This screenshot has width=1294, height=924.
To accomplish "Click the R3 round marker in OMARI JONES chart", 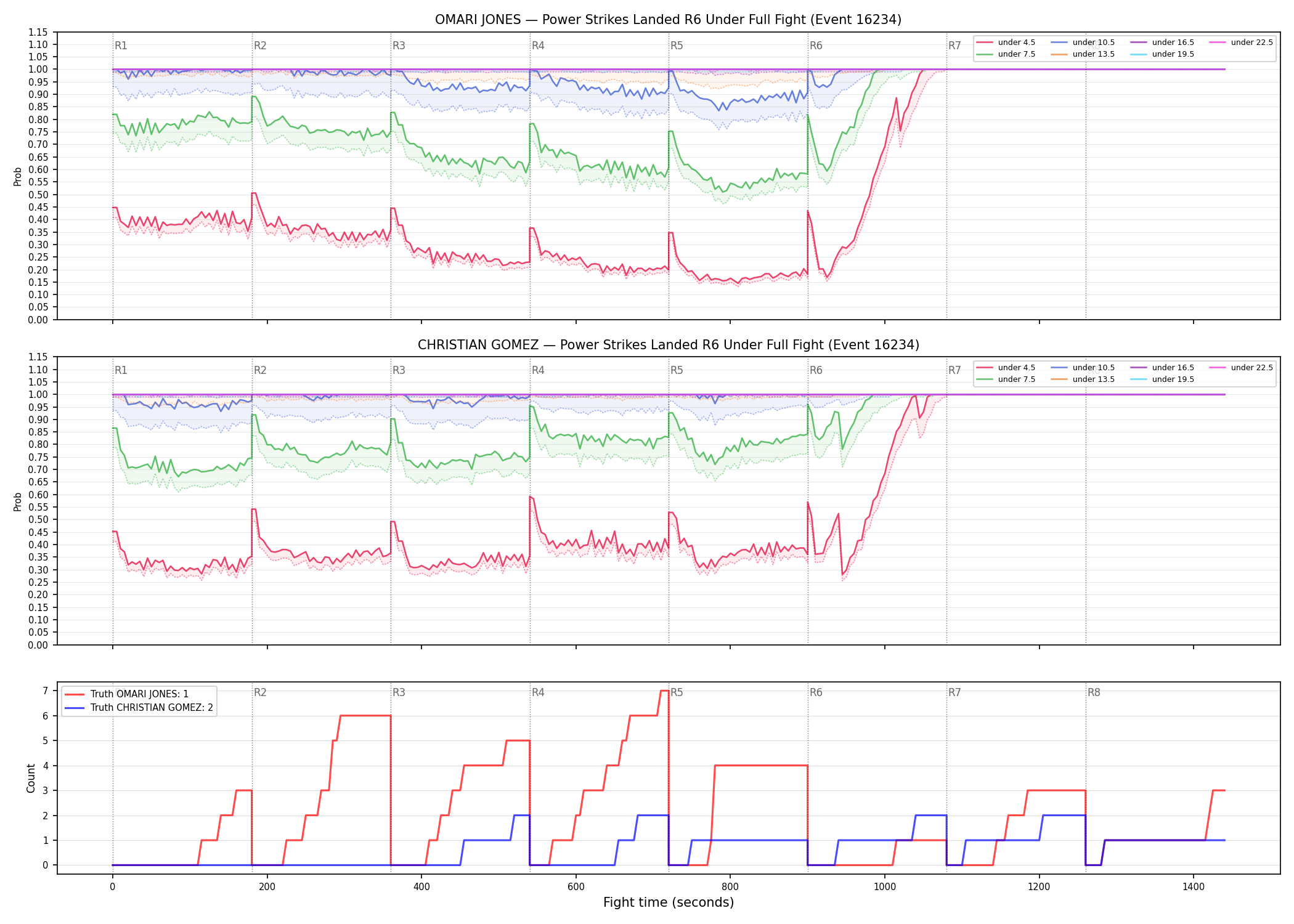I will (x=399, y=46).
